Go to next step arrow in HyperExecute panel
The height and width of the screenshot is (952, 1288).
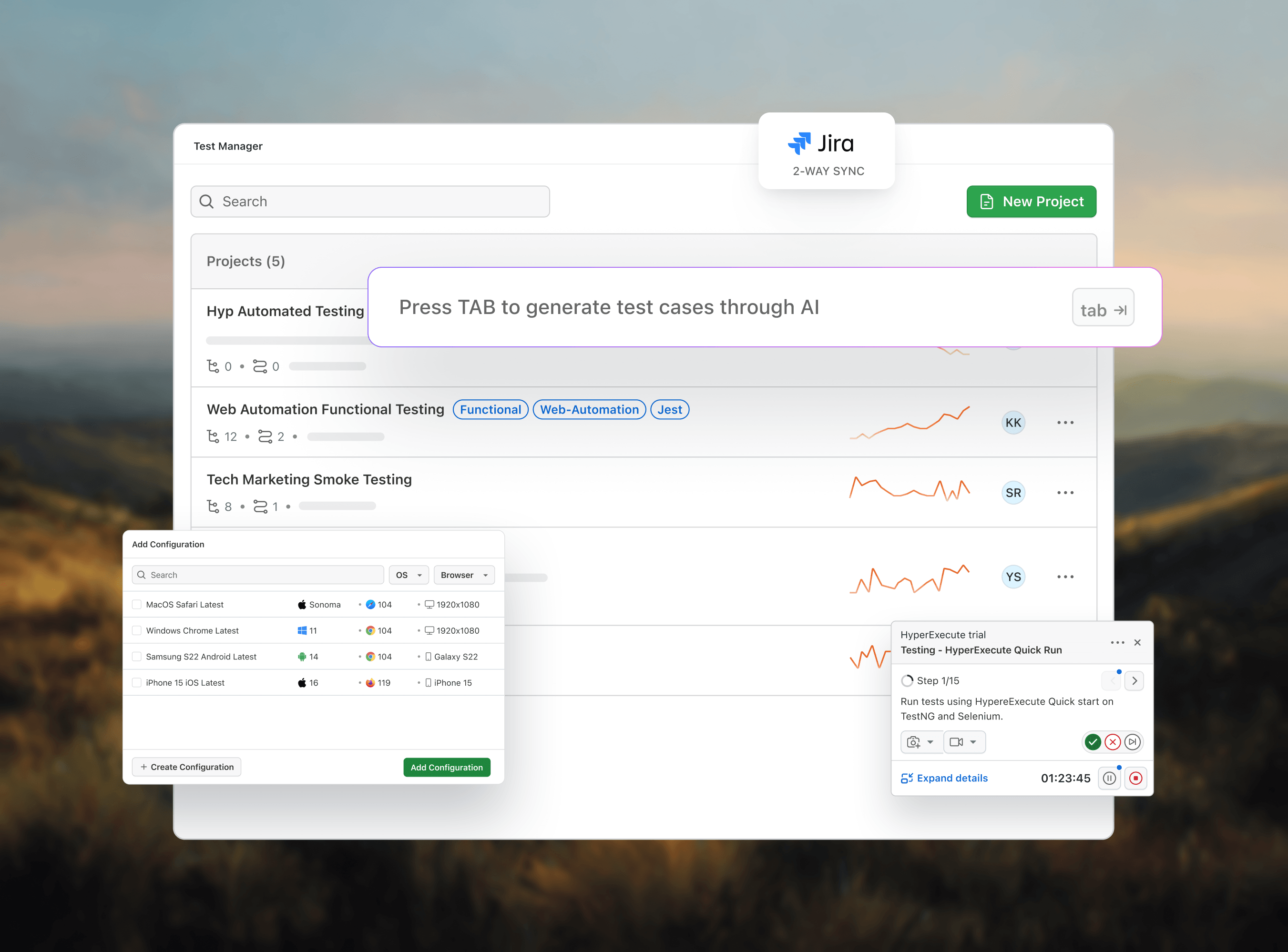(x=1134, y=680)
